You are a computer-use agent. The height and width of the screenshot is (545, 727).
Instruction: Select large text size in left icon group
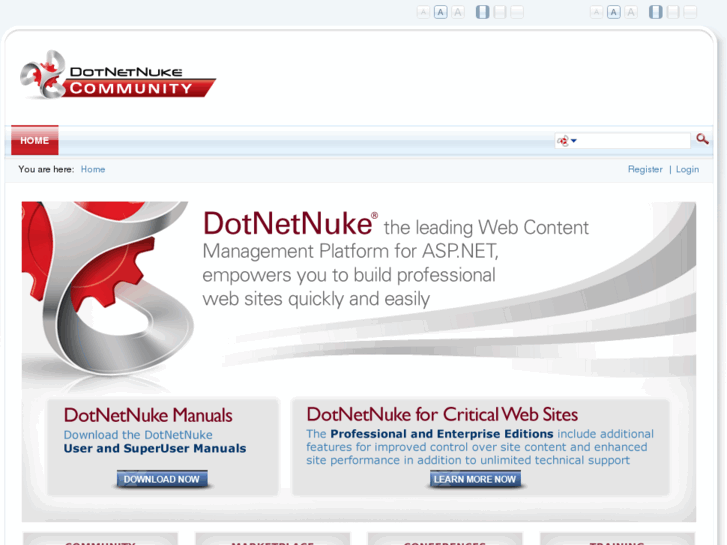(458, 12)
